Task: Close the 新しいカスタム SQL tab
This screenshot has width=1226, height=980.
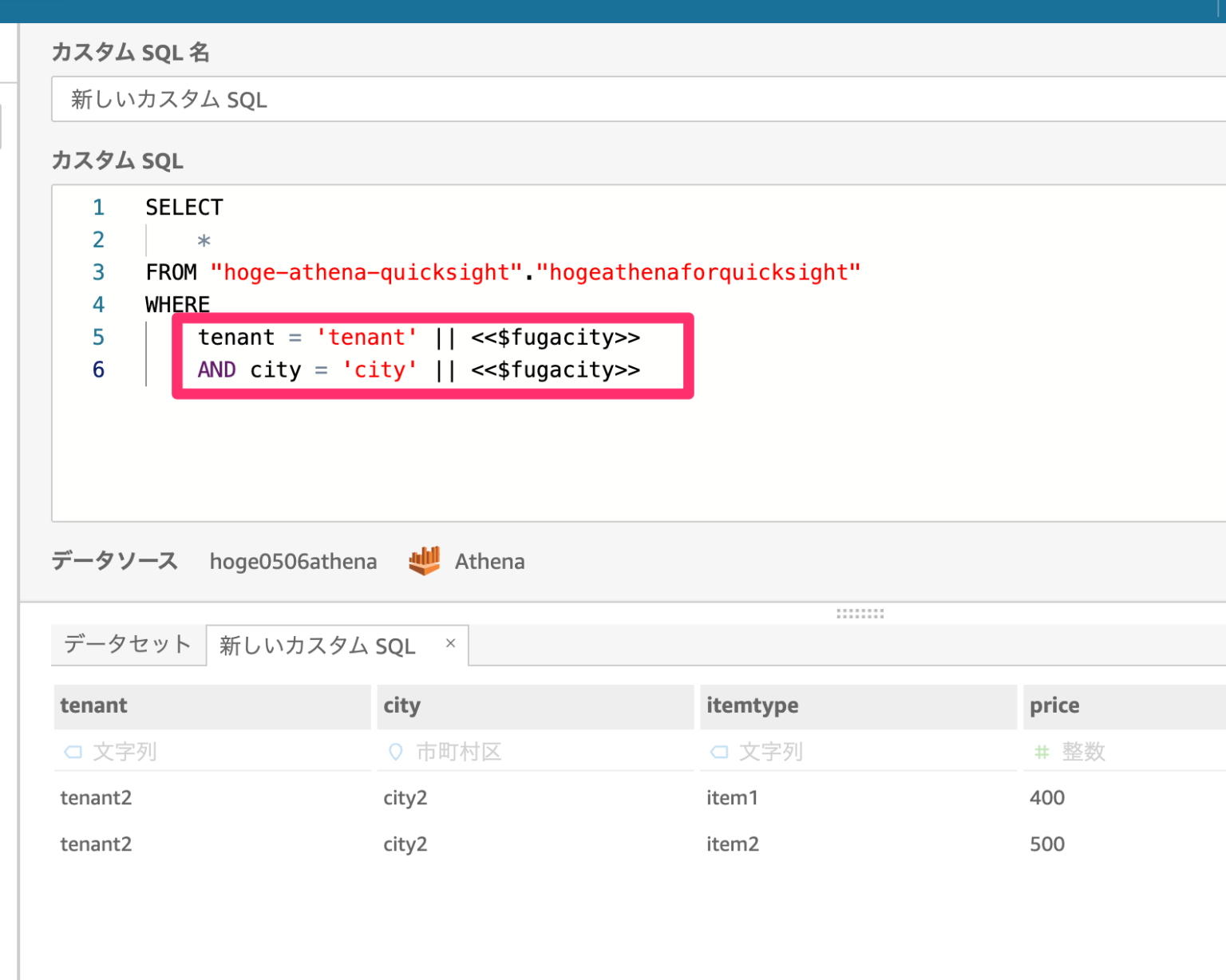Action: (x=449, y=644)
